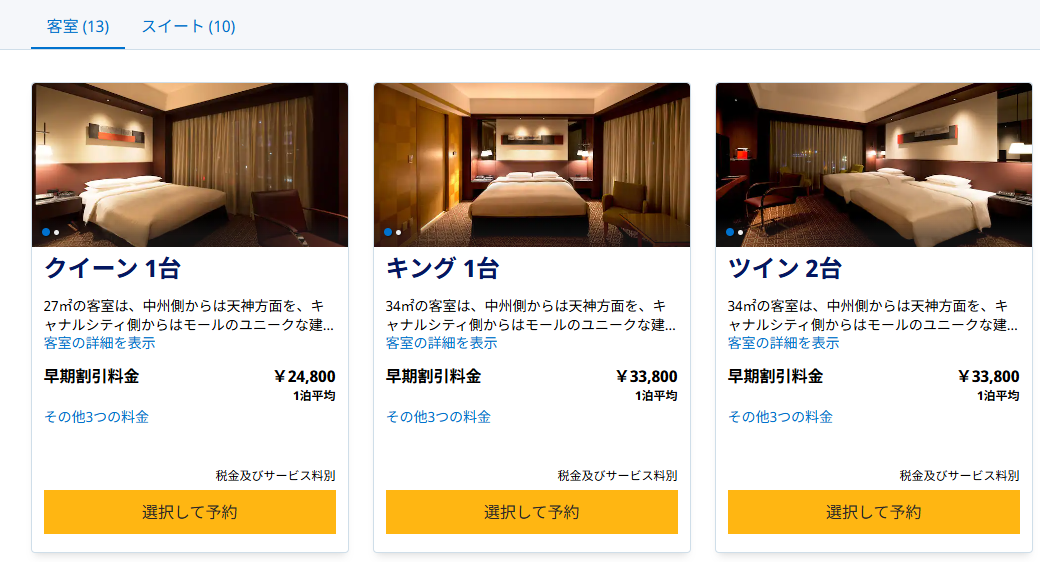Image resolution: width=1040 pixels, height=562 pixels.
Task: Show 客室の詳細を表示 for キング 1台
Action: [442, 343]
